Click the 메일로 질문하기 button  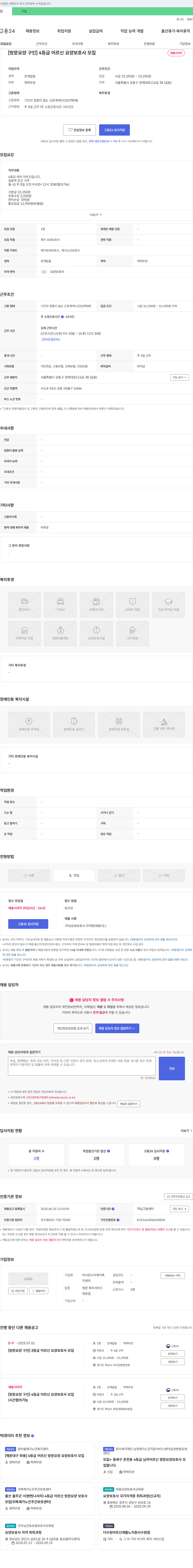tap(129, 1104)
